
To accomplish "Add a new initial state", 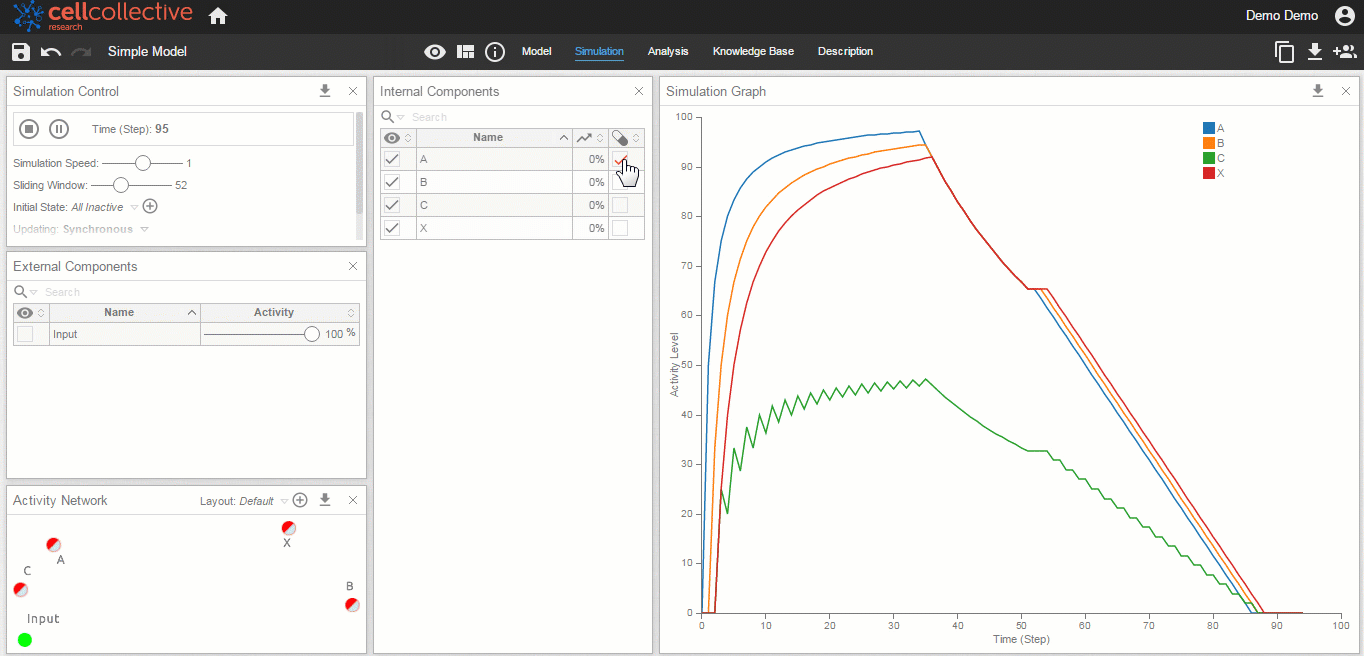I will coord(150,207).
